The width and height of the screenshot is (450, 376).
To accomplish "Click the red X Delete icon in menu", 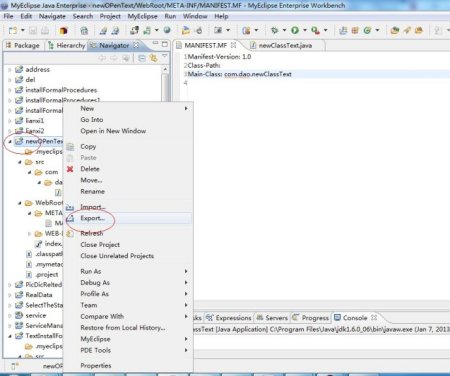I will [x=70, y=169].
